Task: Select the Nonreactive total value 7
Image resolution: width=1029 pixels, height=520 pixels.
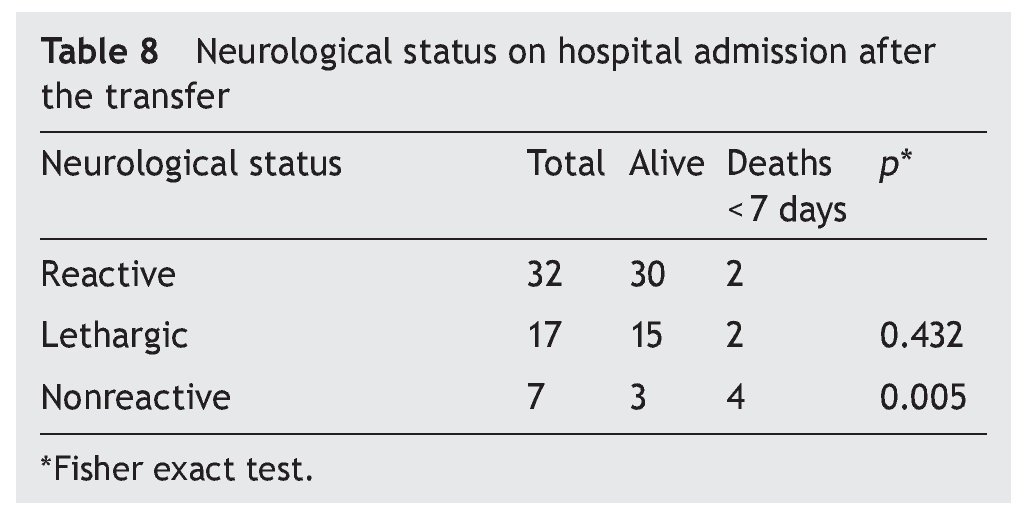Action: coord(536,397)
